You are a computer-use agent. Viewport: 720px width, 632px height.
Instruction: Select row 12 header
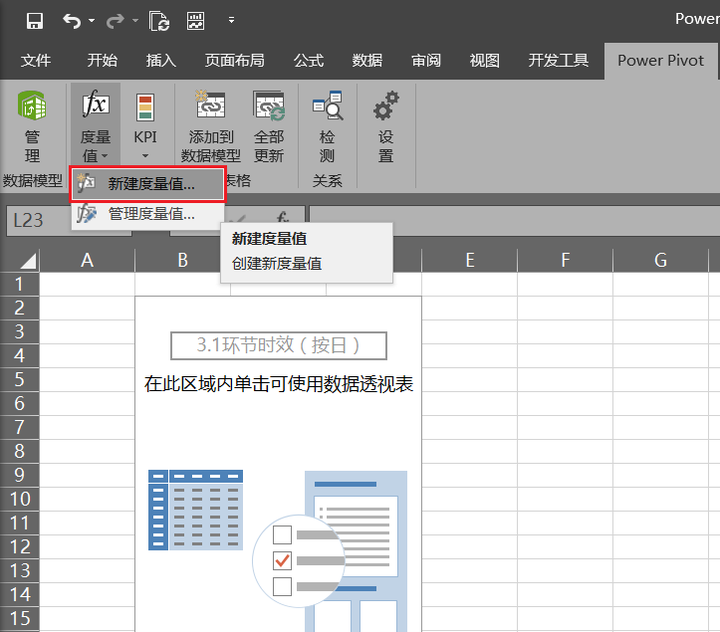click(x=19, y=547)
